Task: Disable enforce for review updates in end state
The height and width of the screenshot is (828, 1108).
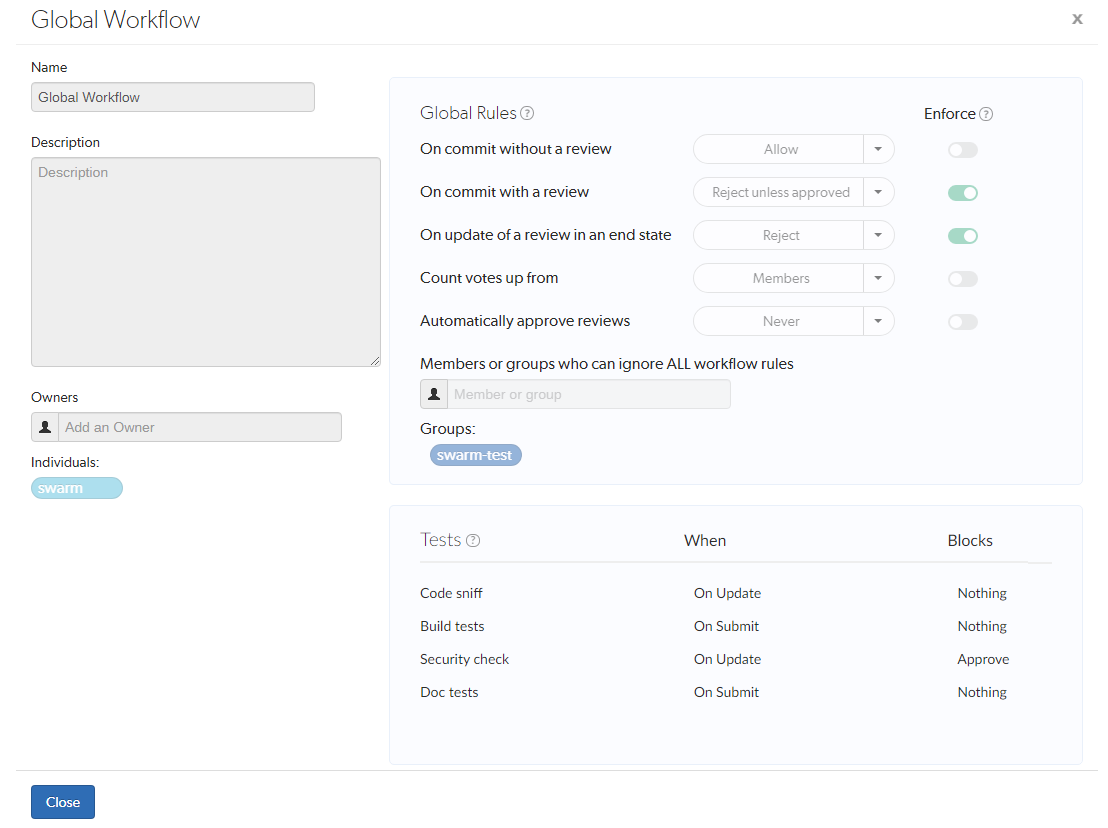Action: [962, 235]
